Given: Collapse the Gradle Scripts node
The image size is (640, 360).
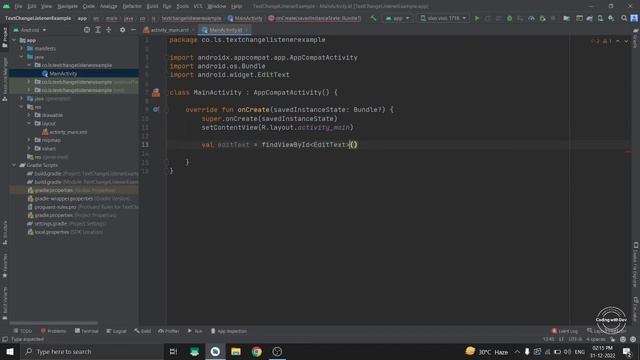Looking at the screenshot, I should click(x=14, y=165).
